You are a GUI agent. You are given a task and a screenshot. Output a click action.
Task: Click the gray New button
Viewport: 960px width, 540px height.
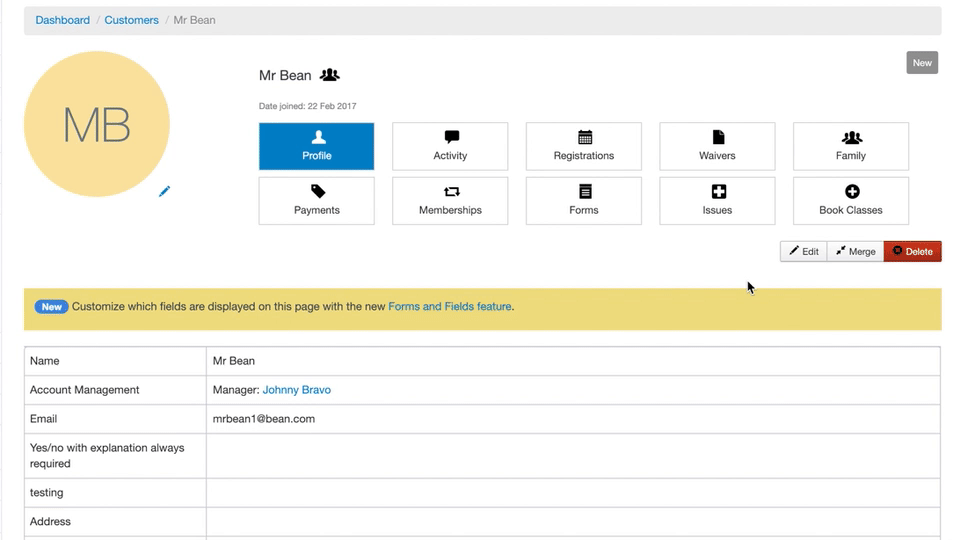(922, 63)
